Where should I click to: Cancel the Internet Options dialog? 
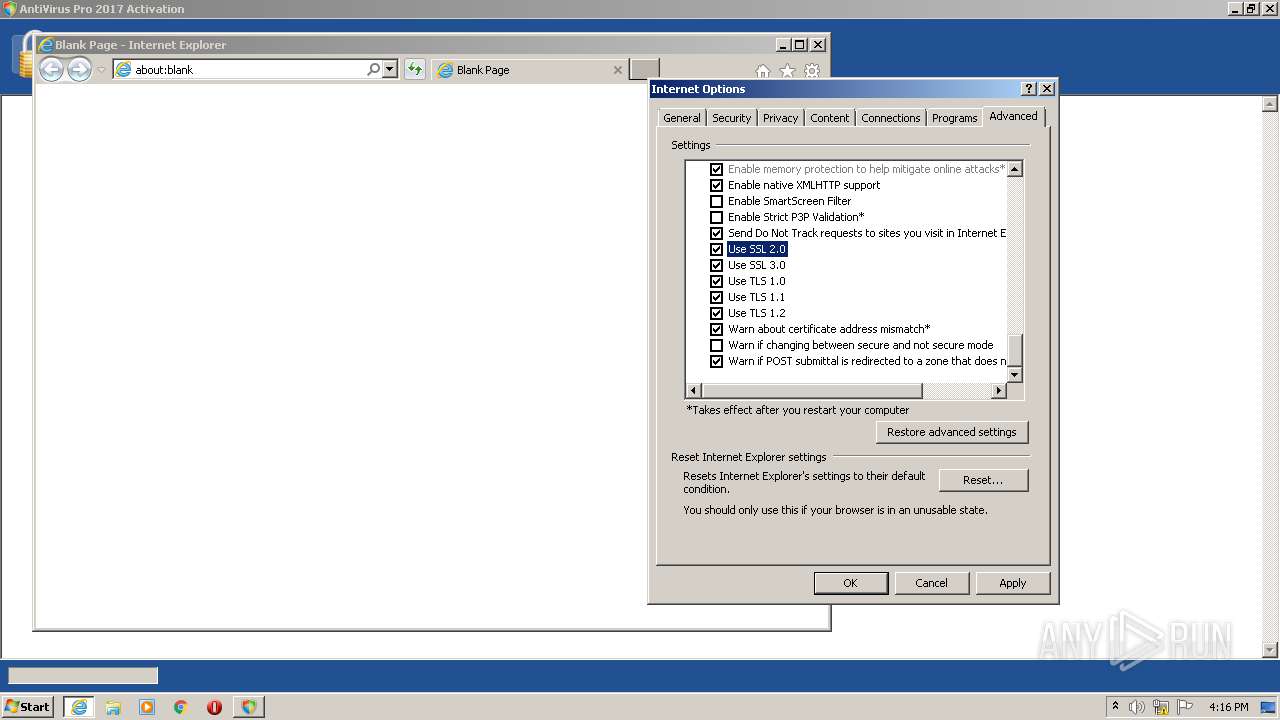(931, 583)
